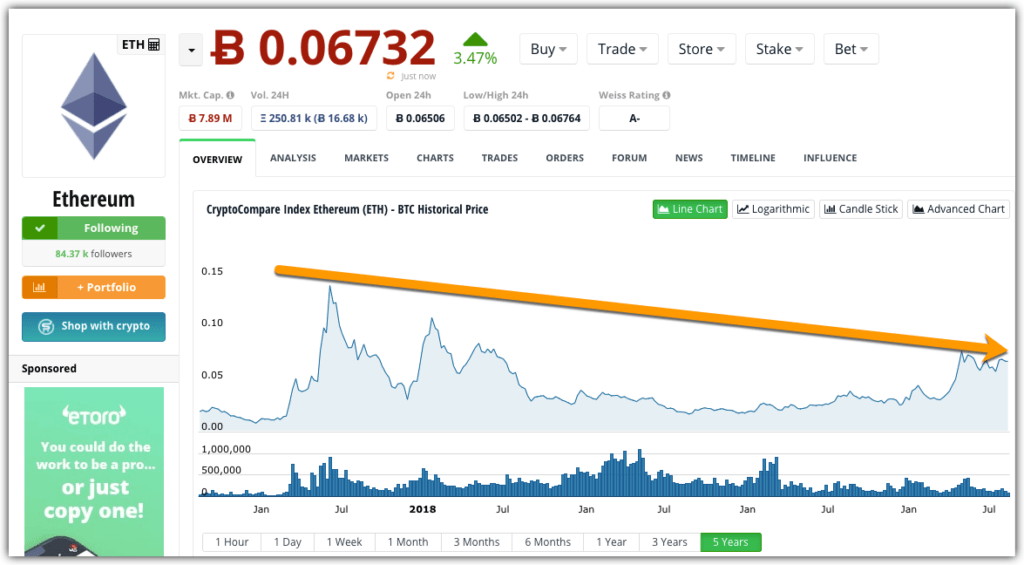Open the Overview tab
The image size is (1024, 565).
pyautogui.click(x=217, y=159)
